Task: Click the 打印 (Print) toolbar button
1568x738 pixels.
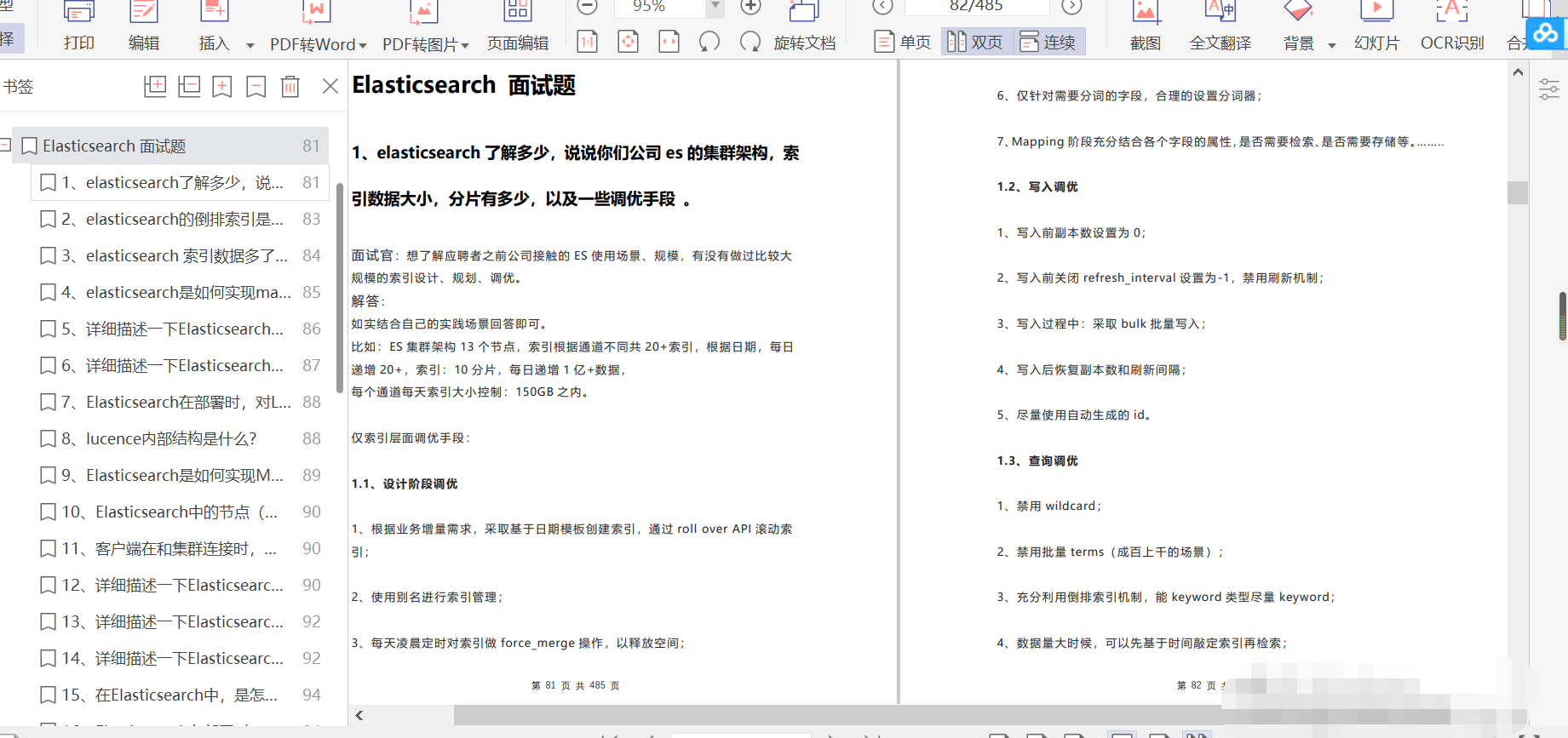Action: coord(78,27)
